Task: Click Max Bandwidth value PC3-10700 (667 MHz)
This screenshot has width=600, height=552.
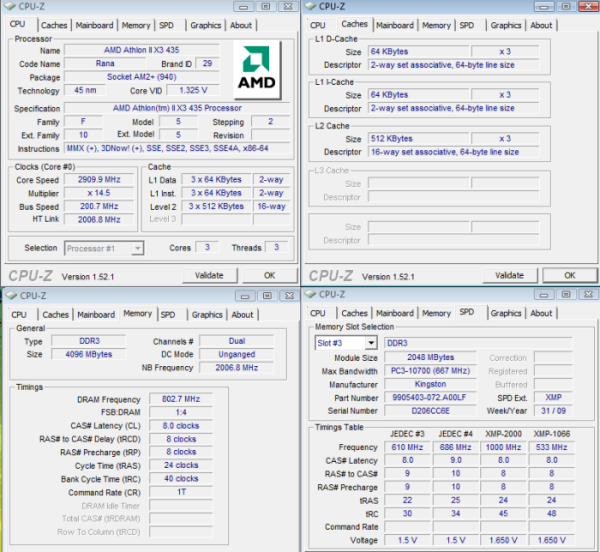Action: pos(430,371)
